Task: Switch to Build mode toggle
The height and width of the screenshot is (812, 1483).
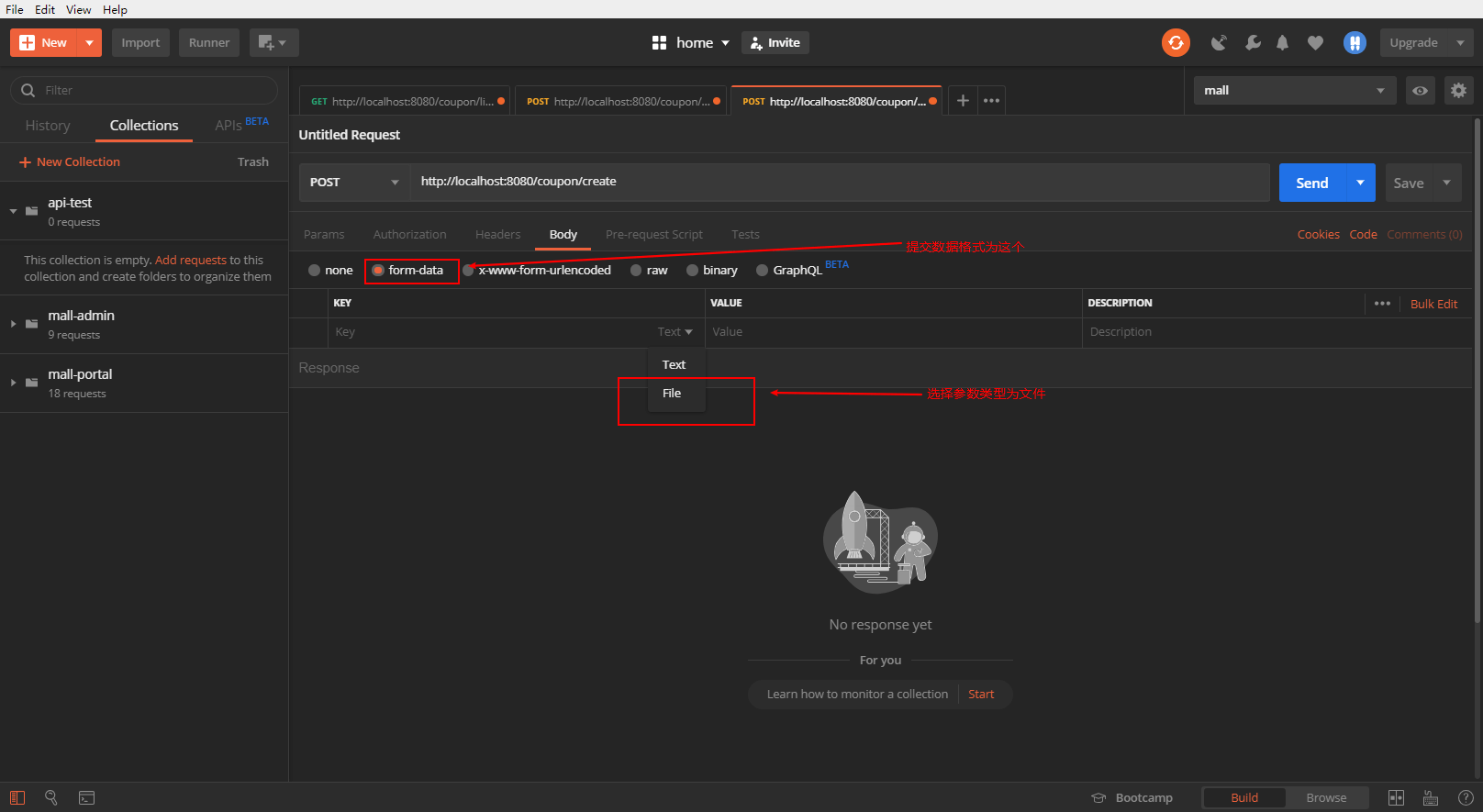Action: click(1244, 797)
